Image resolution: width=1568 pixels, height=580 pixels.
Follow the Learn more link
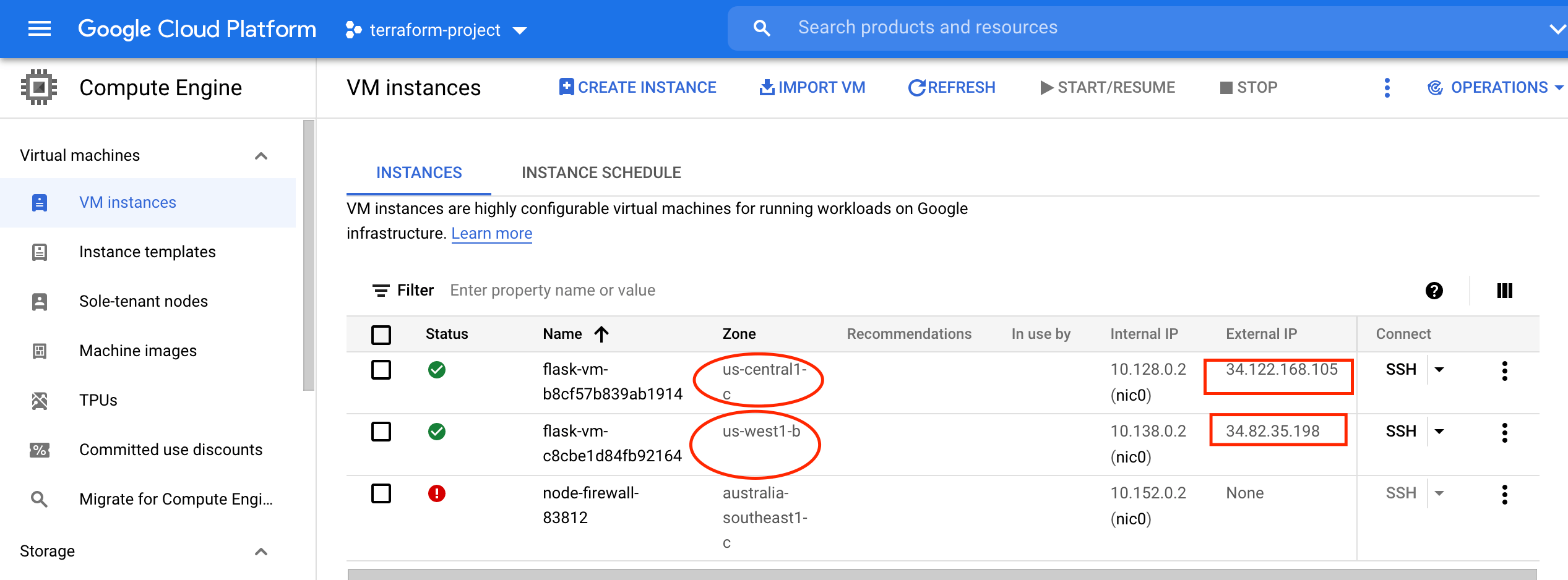click(x=492, y=234)
